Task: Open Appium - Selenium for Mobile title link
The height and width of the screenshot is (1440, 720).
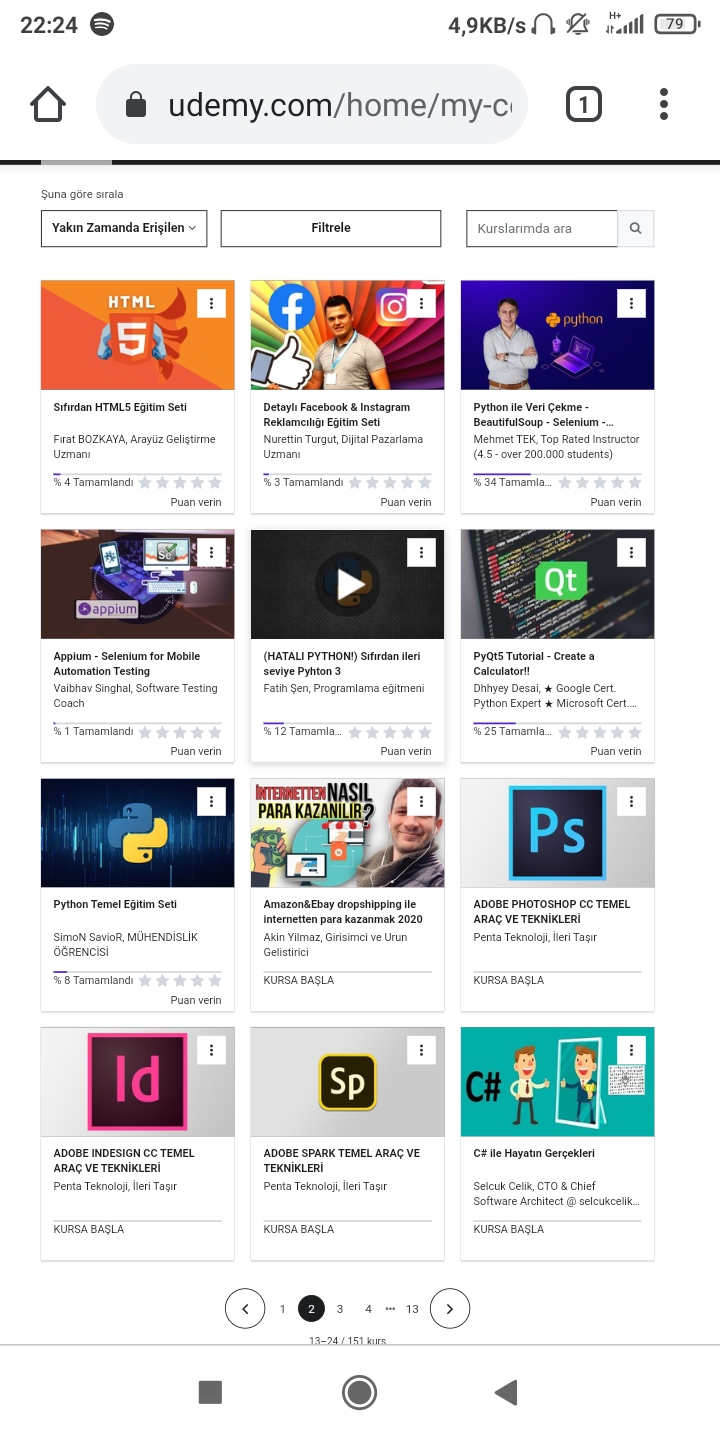Action: pyautogui.click(x=127, y=664)
